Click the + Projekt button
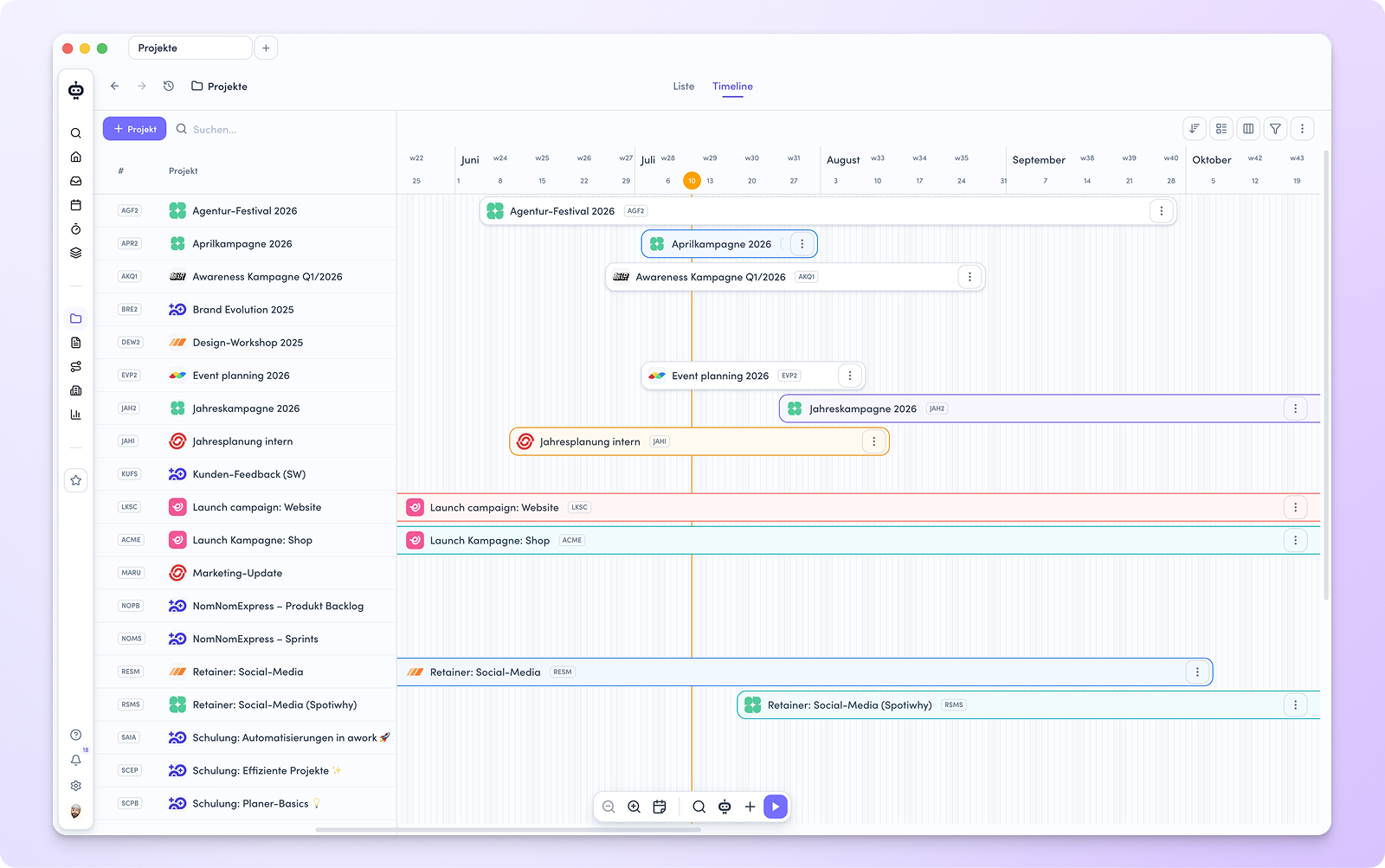 point(134,129)
